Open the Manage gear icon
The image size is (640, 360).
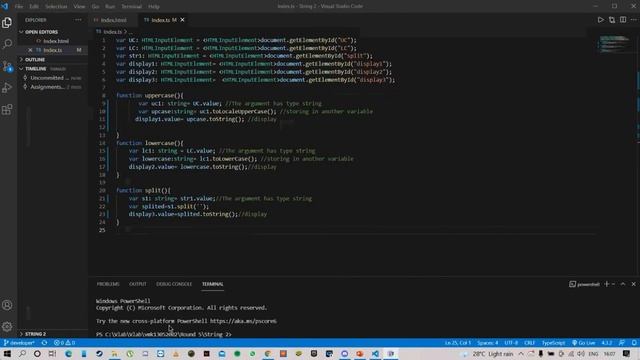pos(7,327)
